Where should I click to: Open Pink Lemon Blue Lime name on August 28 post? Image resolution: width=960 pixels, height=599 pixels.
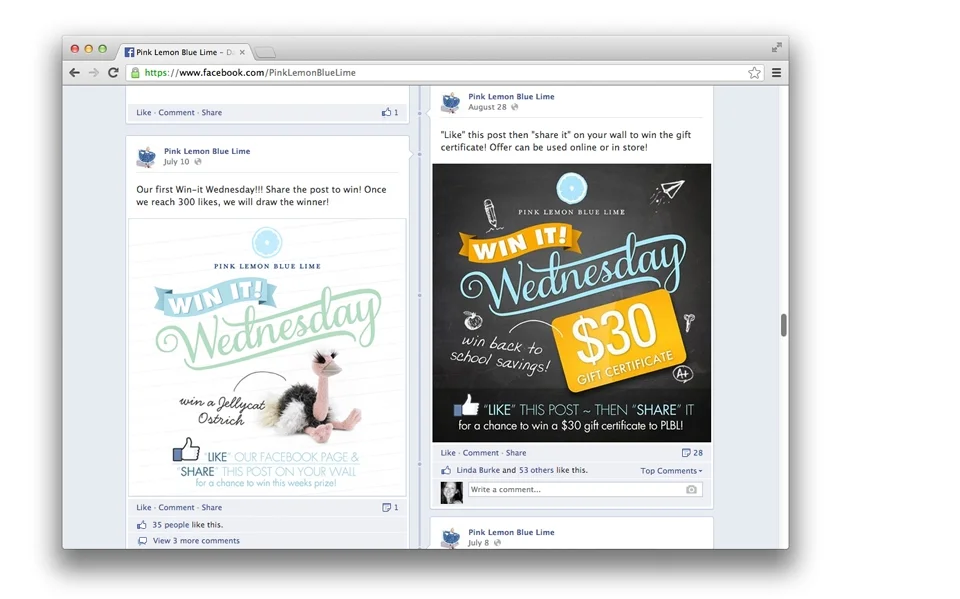[x=511, y=97]
